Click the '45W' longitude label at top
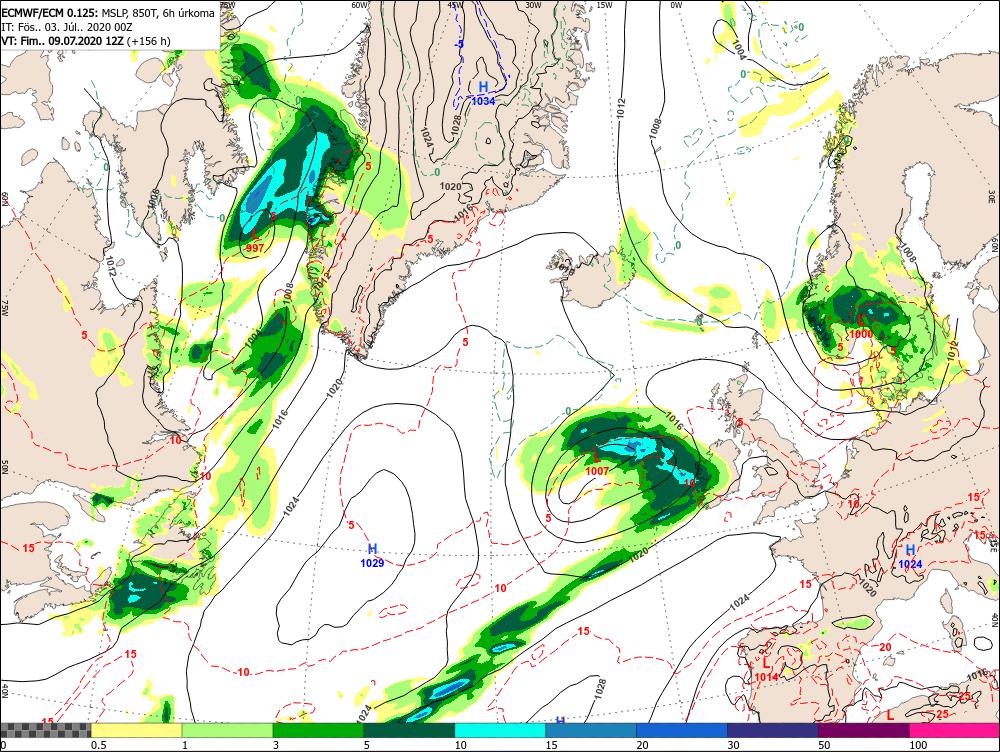 456,5
